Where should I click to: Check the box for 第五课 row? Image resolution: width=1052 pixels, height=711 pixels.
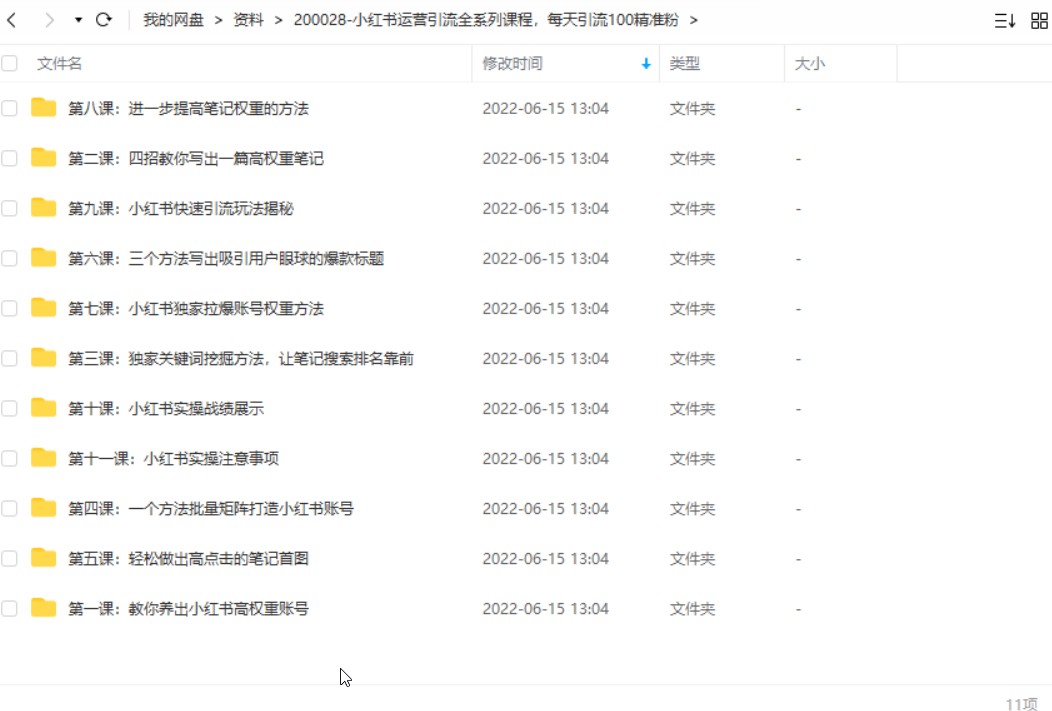pyautogui.click(x=9, y=558)
